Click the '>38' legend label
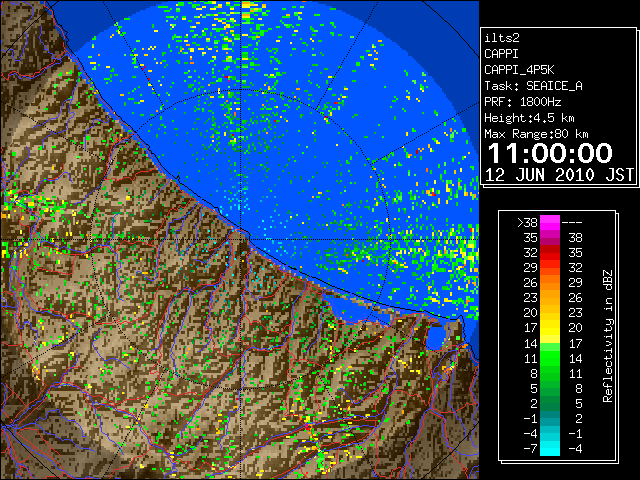The image size is (640, 480). point(527,223)
